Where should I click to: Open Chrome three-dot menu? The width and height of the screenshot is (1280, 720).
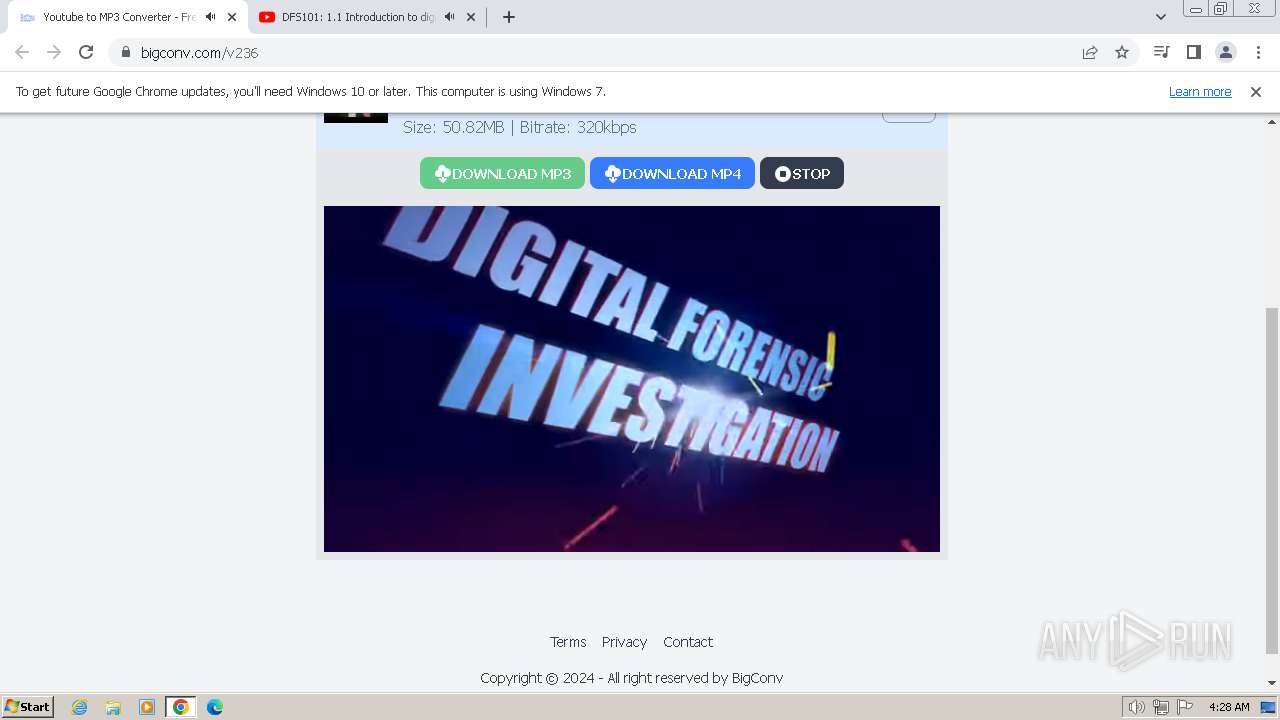[x=1257, y=52]
